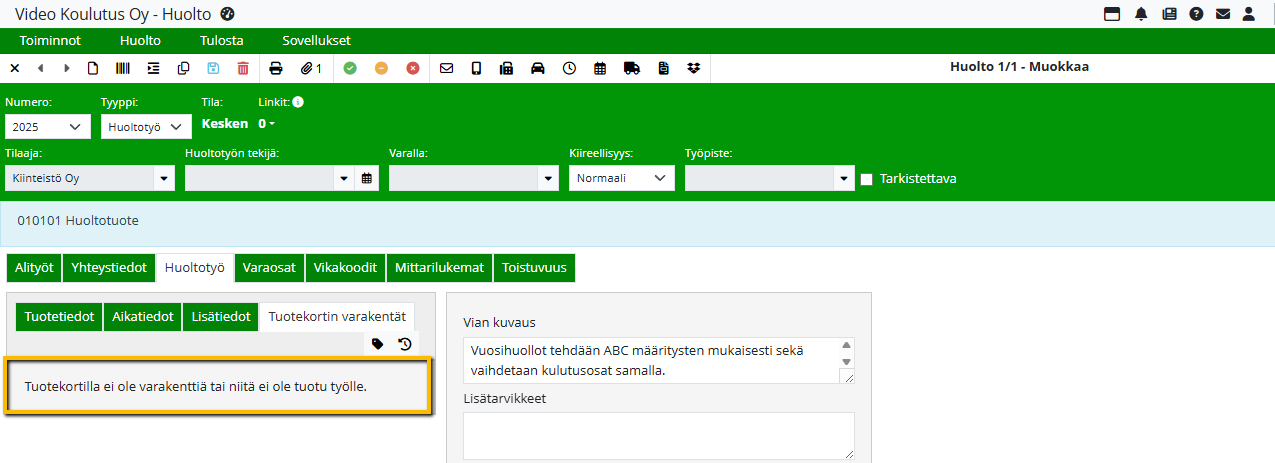1275x463 pixels.
Task: Click the history clock icon in product panel
Action: [405, 344]
